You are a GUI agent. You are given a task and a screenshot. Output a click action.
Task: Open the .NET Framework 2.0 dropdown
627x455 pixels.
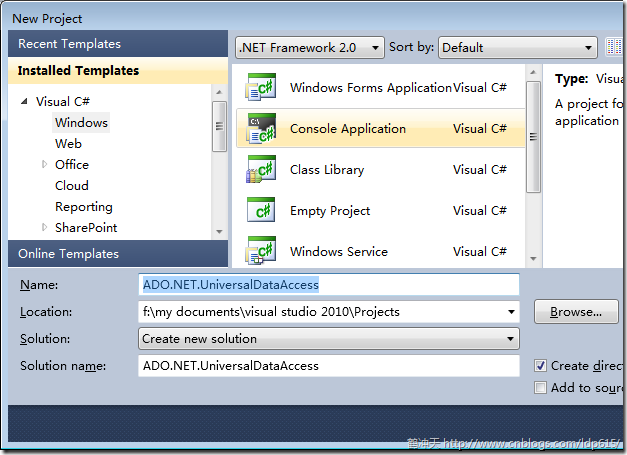point(310,48)
